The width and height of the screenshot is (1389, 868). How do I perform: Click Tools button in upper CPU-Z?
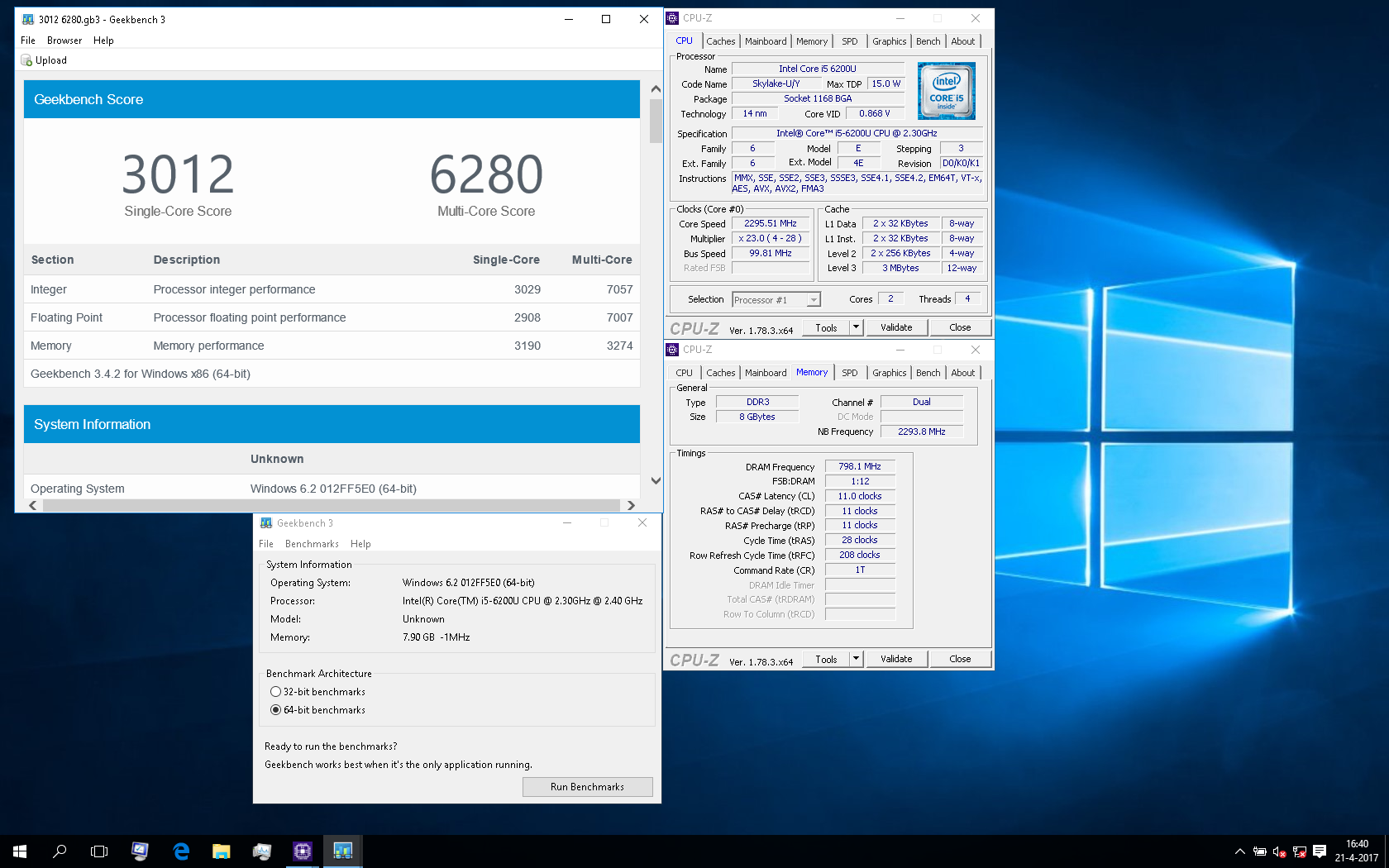(826, 327)
